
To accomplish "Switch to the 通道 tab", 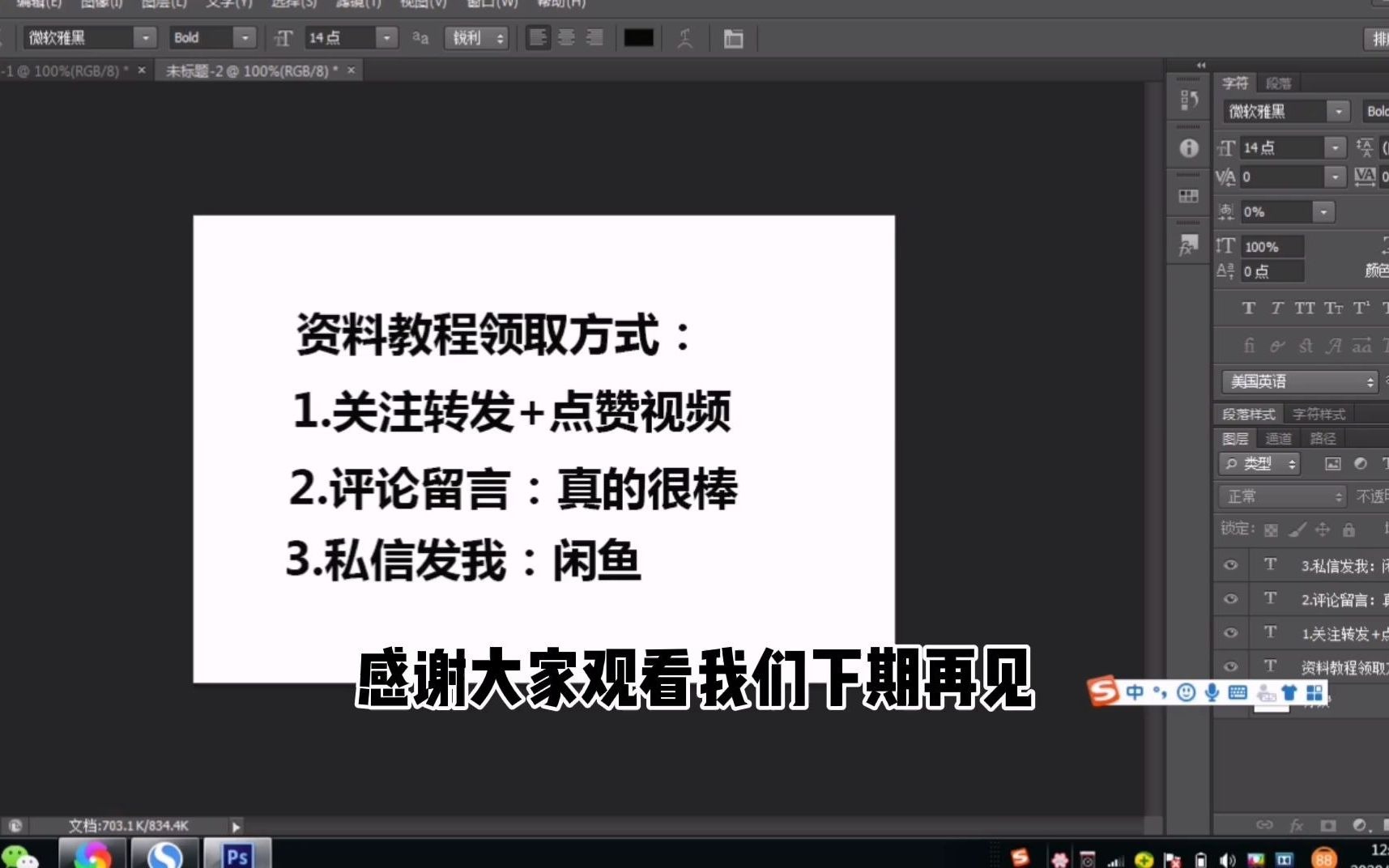I will (1278, 439).
